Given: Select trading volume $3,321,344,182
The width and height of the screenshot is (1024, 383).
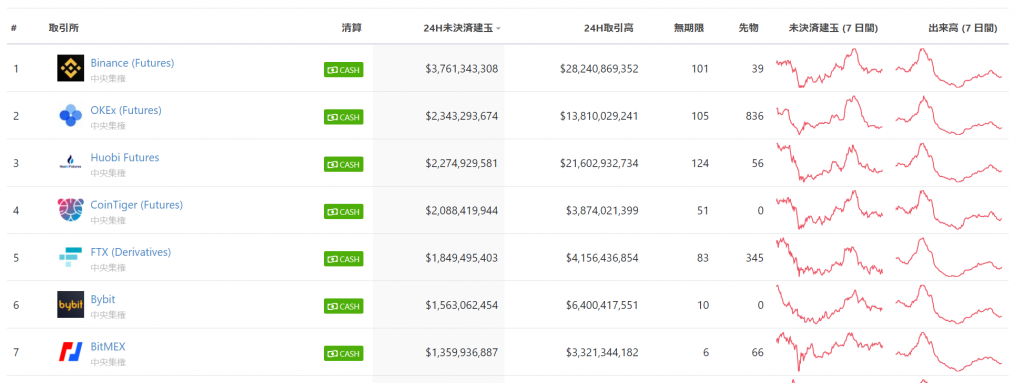Looking at the screenshot, I should coord(602,352).
